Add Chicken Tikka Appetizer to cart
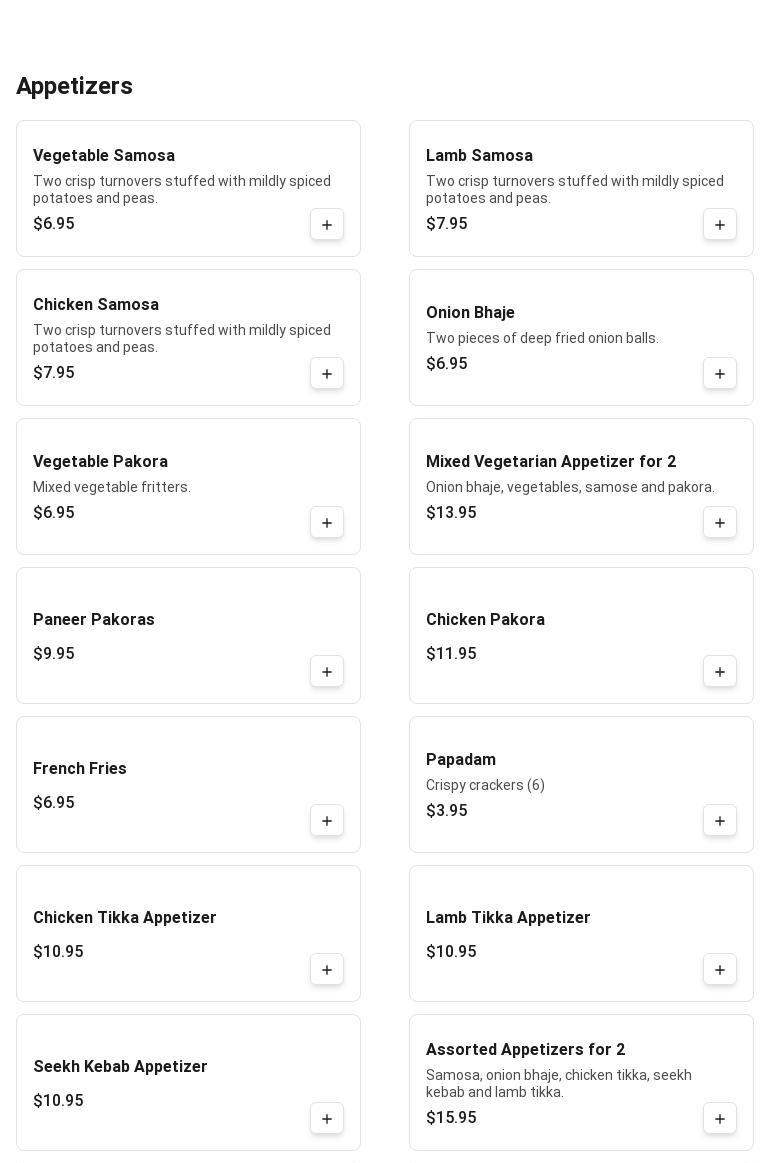Screen dimensions: 770x1163 [327, 970]
